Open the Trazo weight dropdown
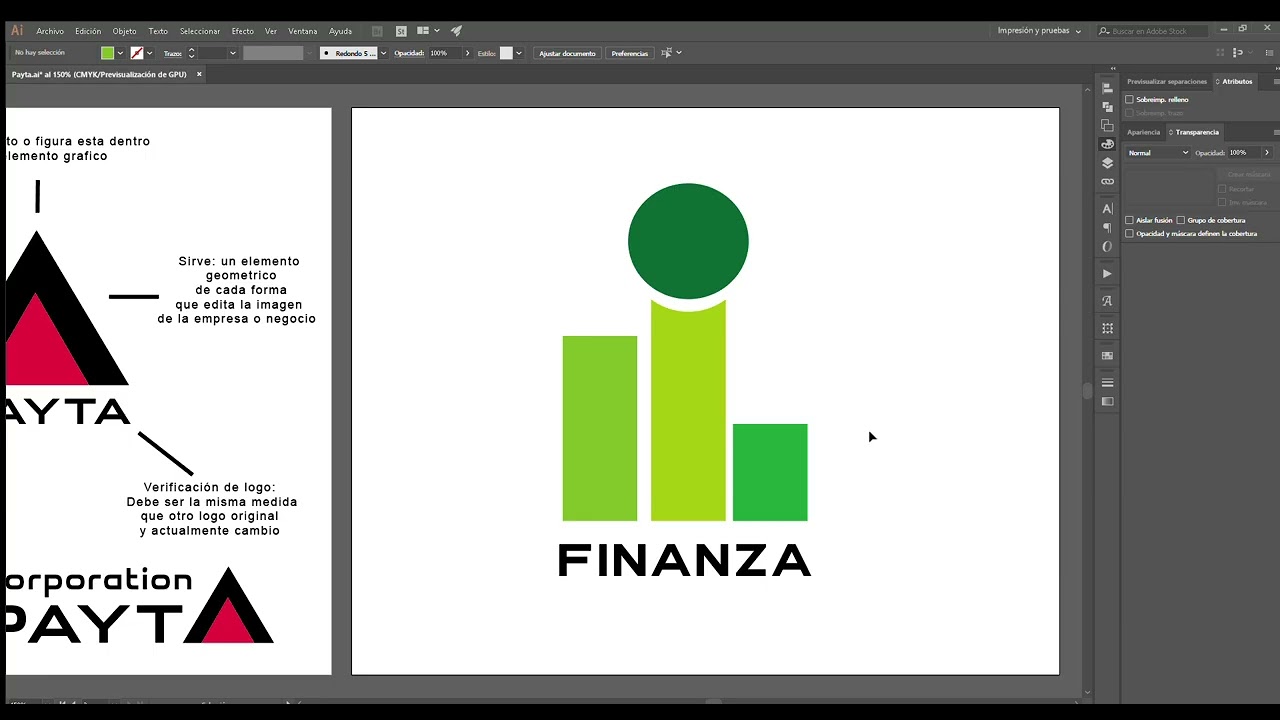1280x720 pixels. click(x=233, y=53)
